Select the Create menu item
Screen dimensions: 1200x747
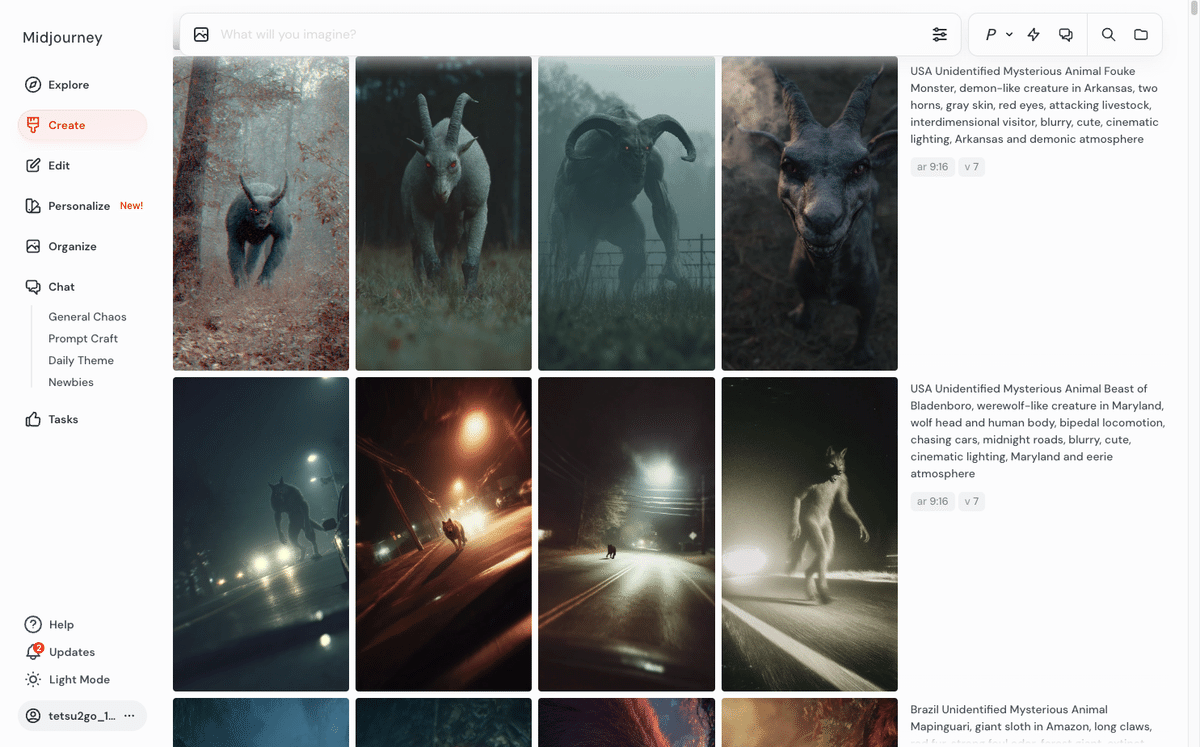[82, 125]
